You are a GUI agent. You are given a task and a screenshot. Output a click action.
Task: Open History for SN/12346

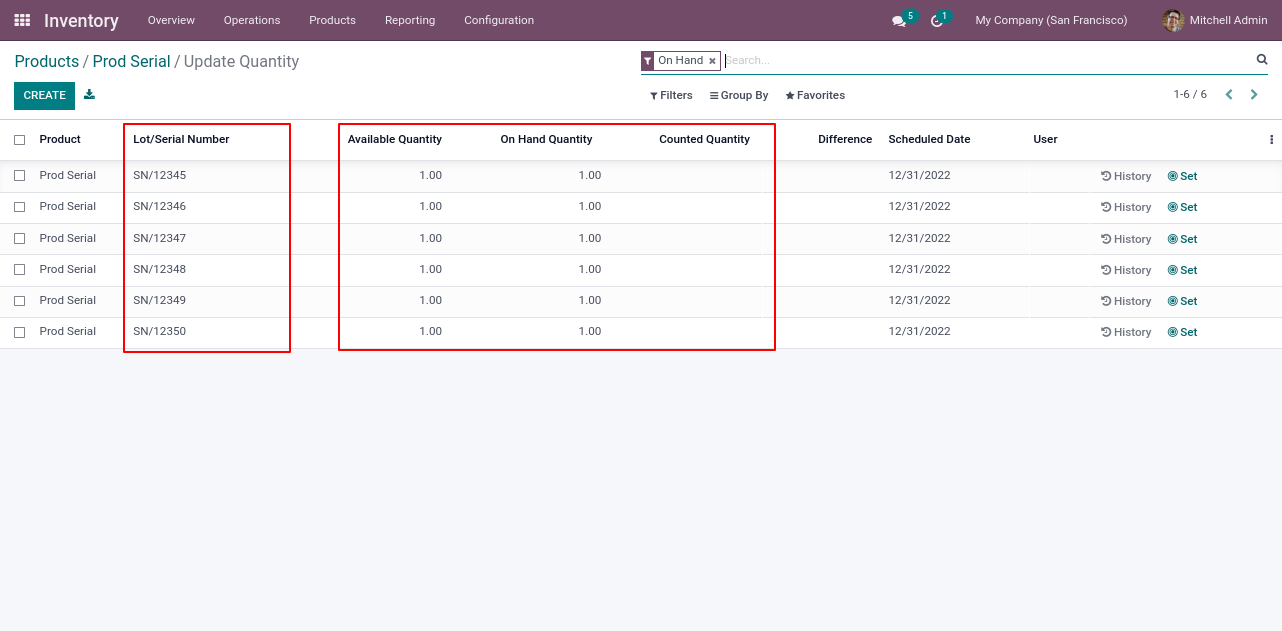(x=1126, y=207)
